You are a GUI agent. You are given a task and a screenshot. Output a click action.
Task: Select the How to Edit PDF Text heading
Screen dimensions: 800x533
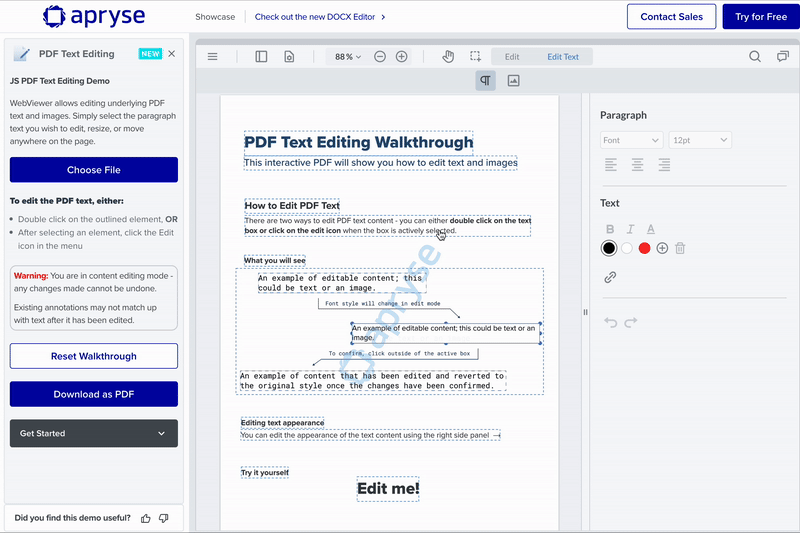292,206
